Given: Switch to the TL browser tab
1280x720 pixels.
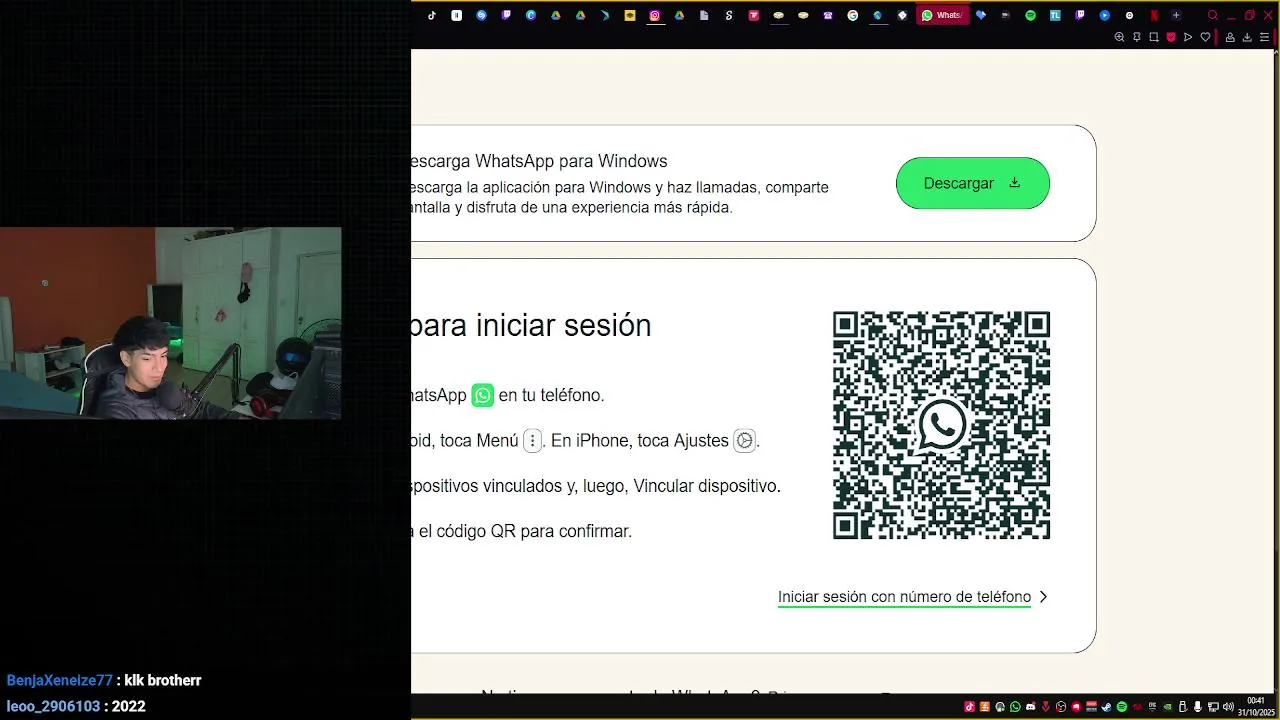Looking at the screenshot, I should (x=1055, y=15).
